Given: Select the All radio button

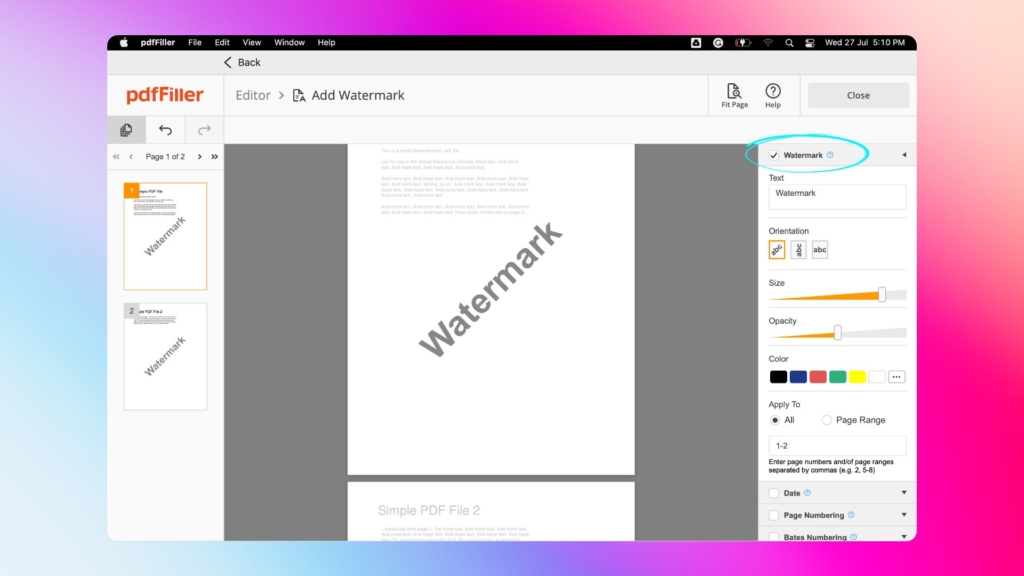Looking at the screenshot, I should click(775, 420).
